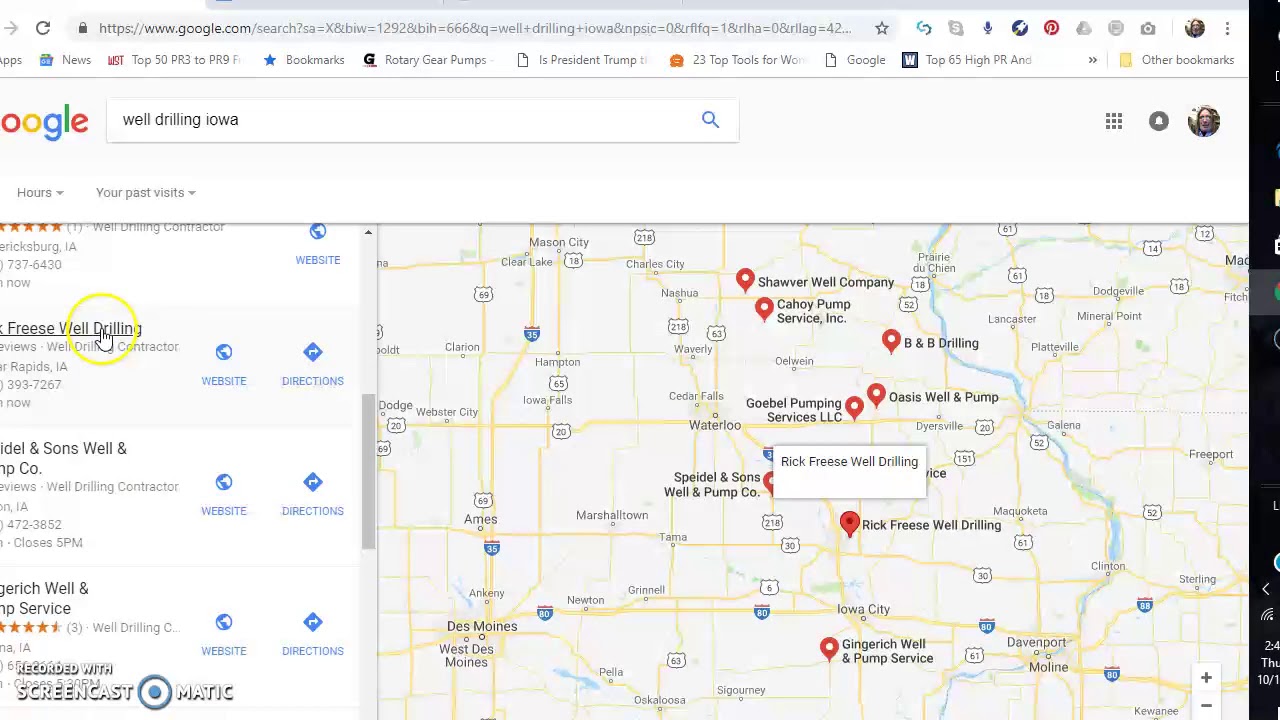Click the Goebel Pumping Services map pin

854,406
